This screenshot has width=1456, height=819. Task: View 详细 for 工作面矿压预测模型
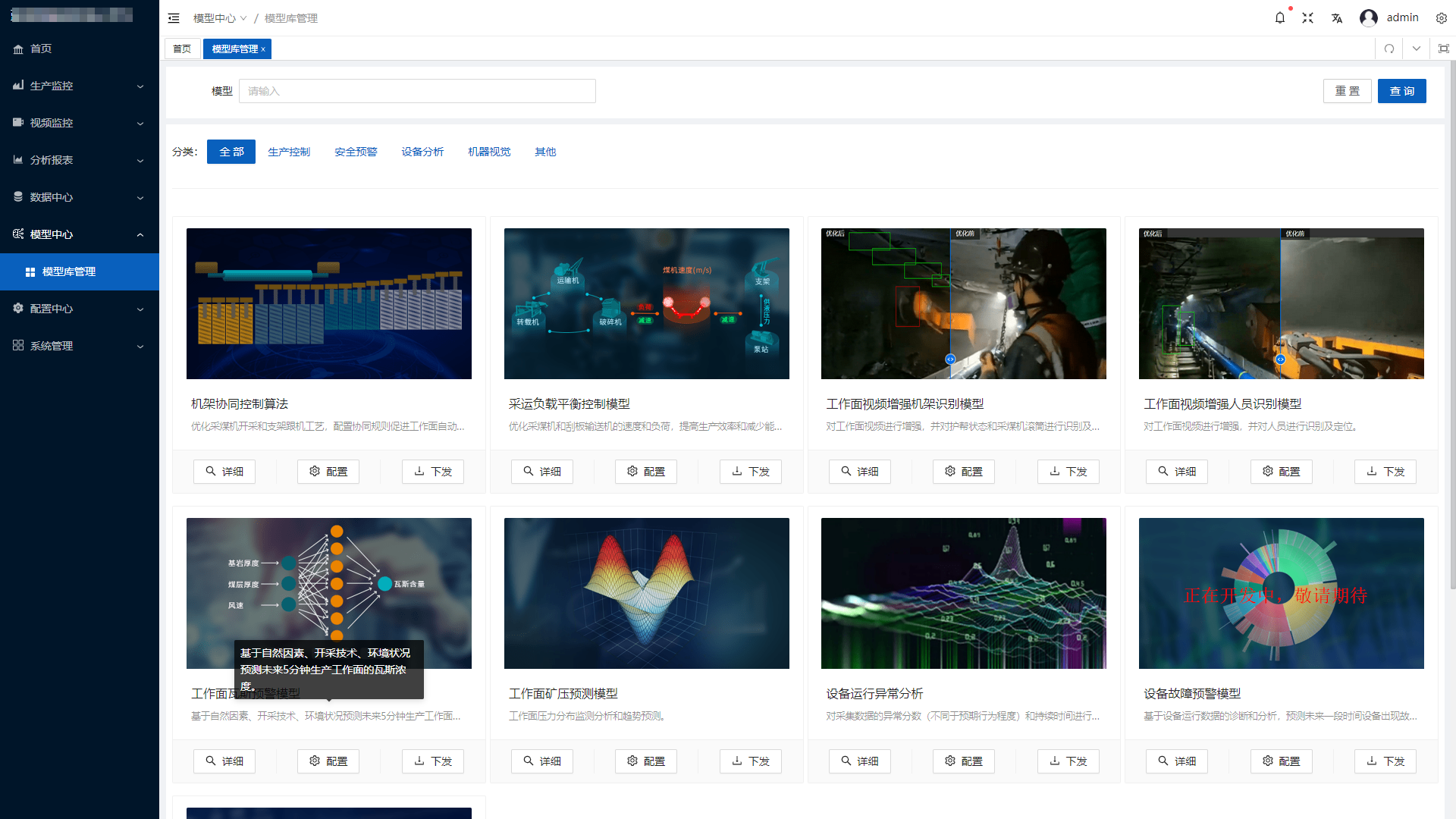click(542, 761)
